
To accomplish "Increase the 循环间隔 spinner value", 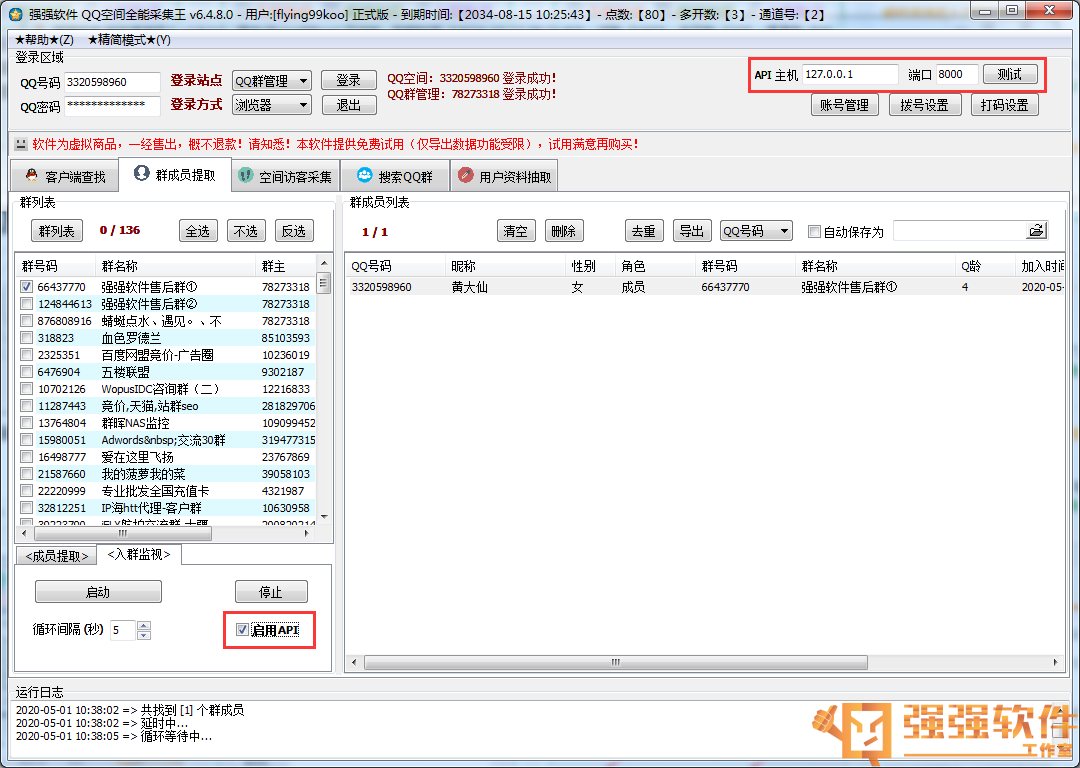I will pos(143,625).
